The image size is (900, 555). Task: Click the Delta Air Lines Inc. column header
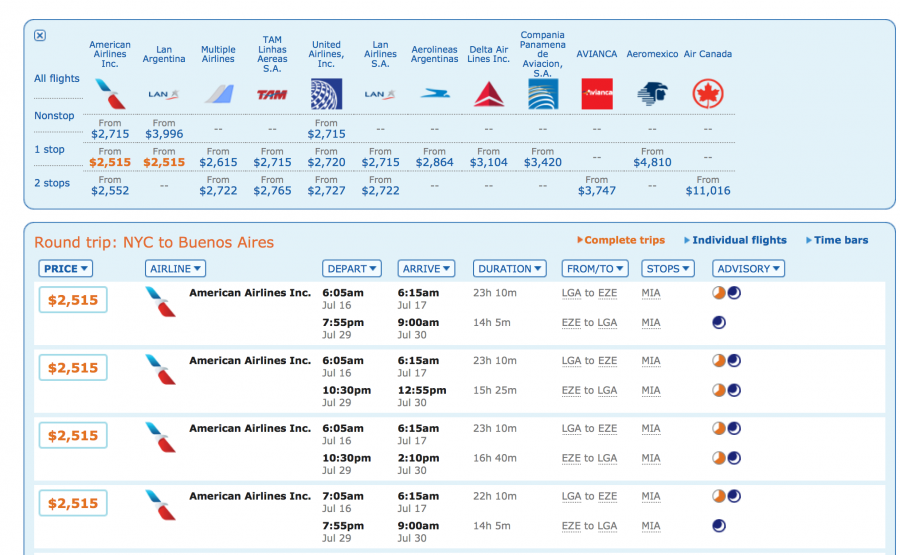(x=488, y=54)
